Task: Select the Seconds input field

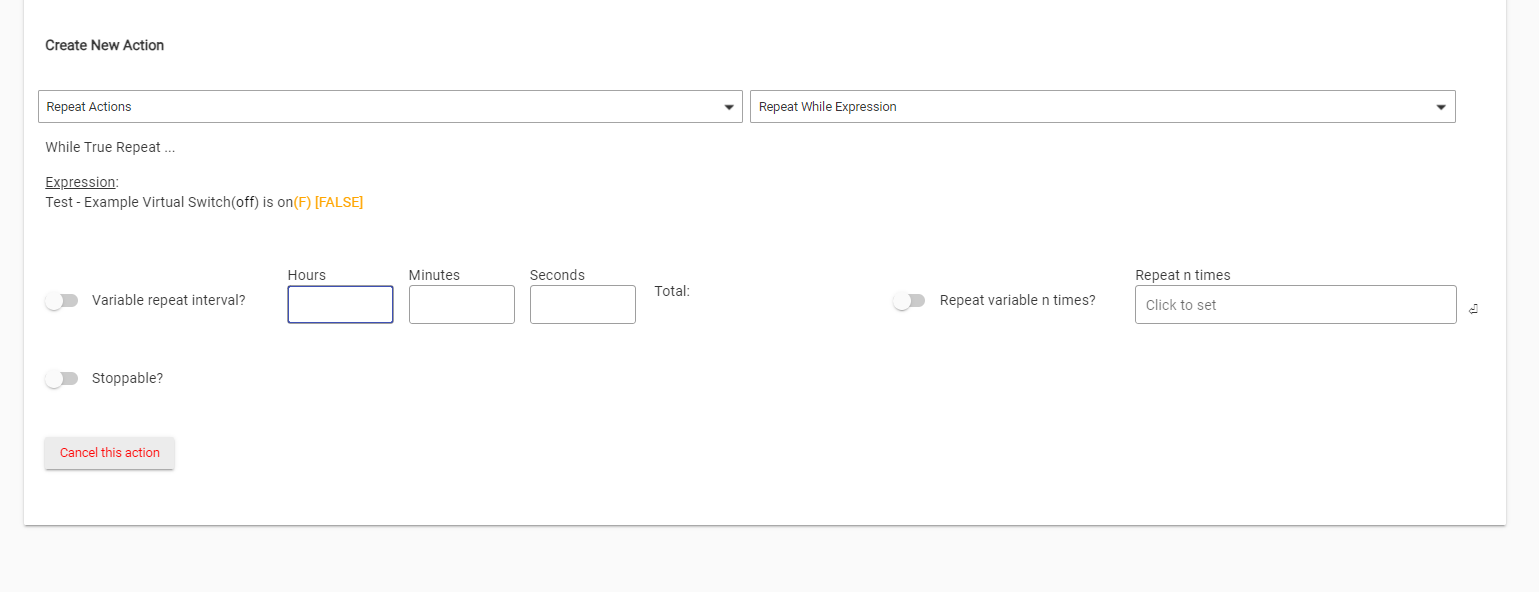Action: point(582,305)
